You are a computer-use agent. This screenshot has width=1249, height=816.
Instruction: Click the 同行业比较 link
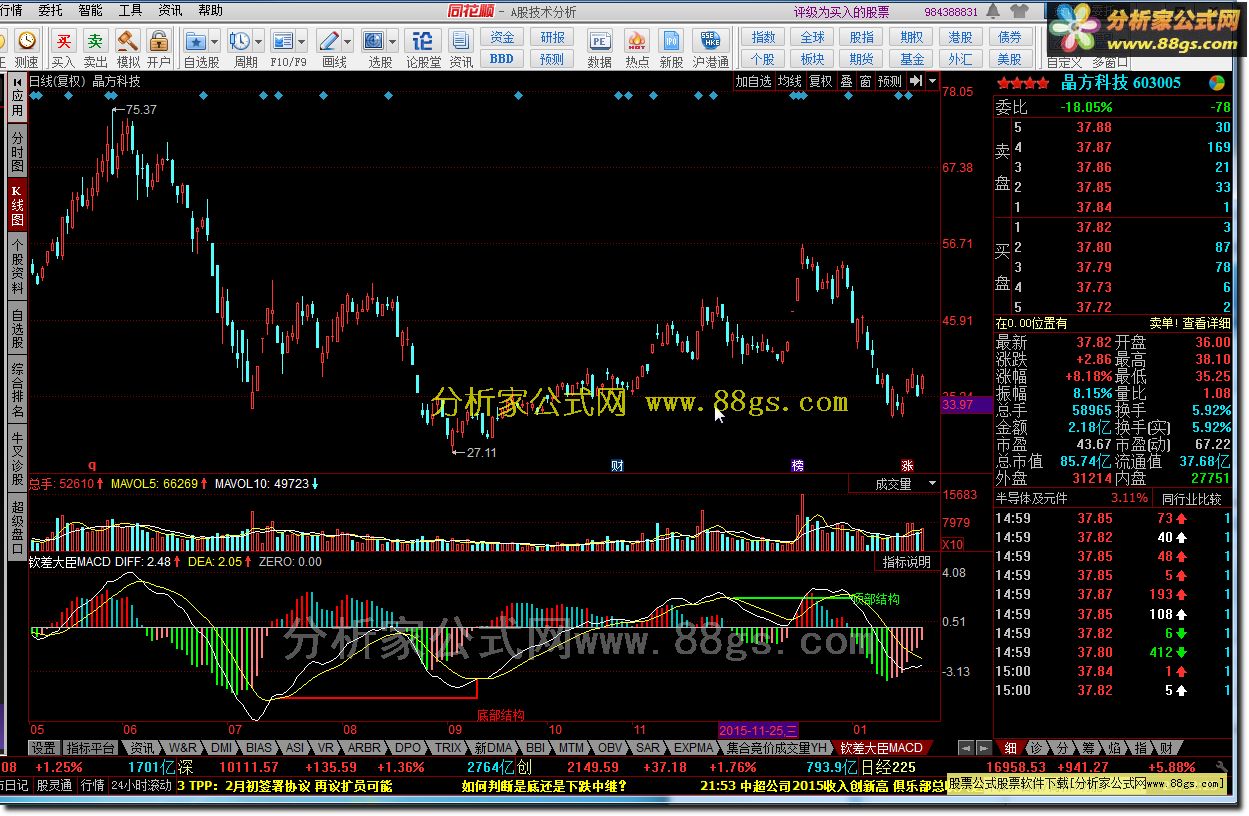[x=1192, y=498]
